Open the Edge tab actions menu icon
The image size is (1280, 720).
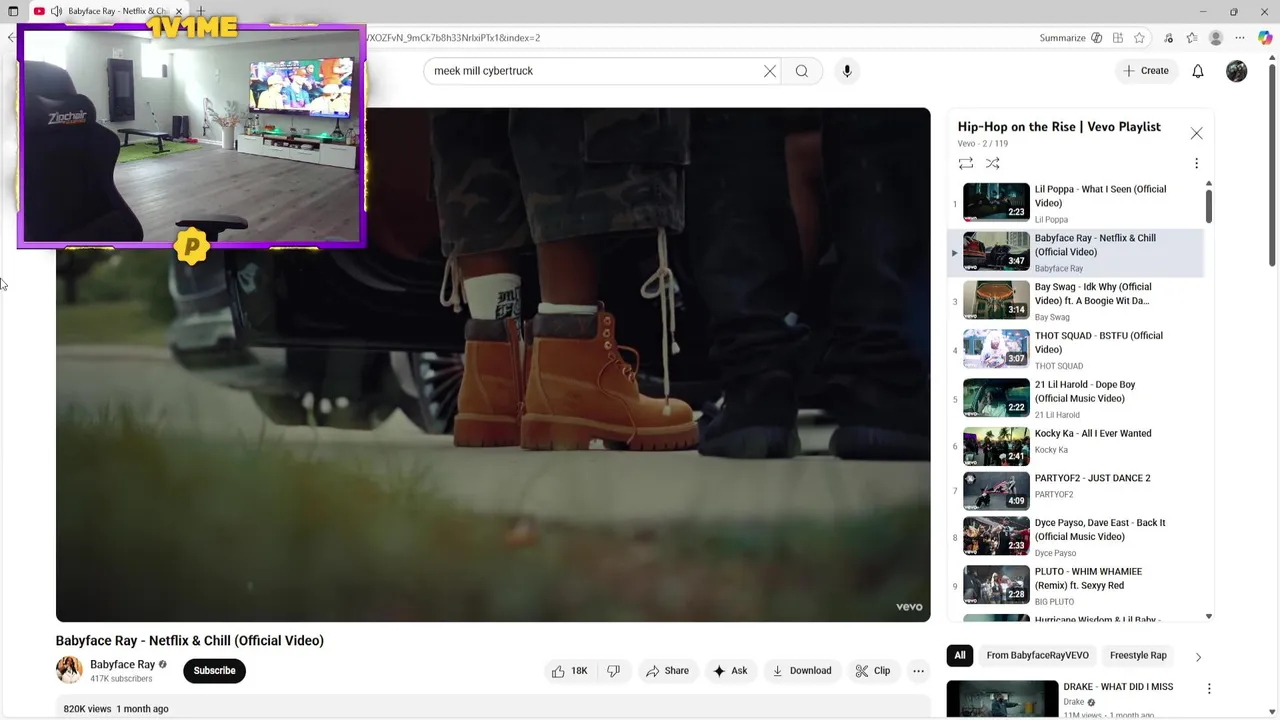click(x=13, y=11)
